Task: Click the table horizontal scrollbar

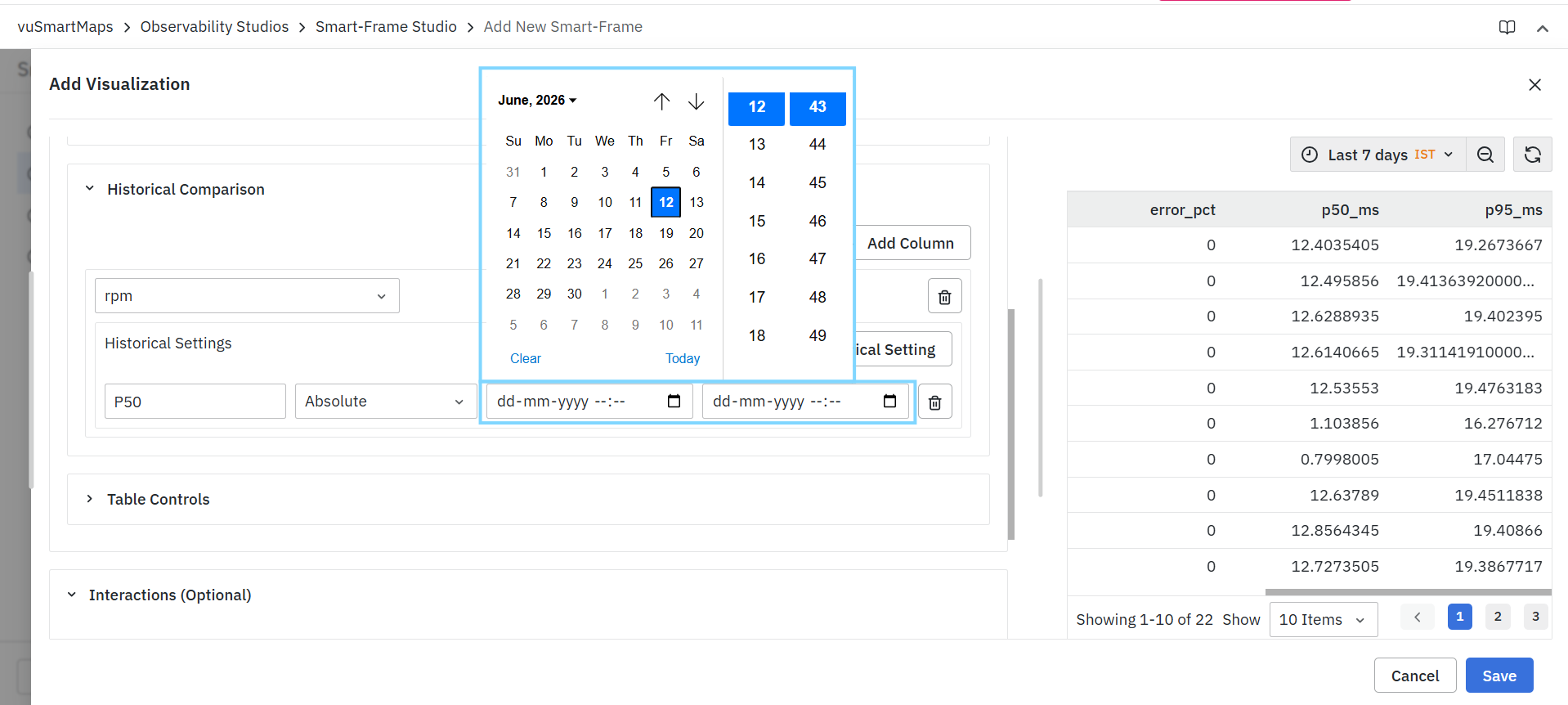Action: pos(1408,592)
